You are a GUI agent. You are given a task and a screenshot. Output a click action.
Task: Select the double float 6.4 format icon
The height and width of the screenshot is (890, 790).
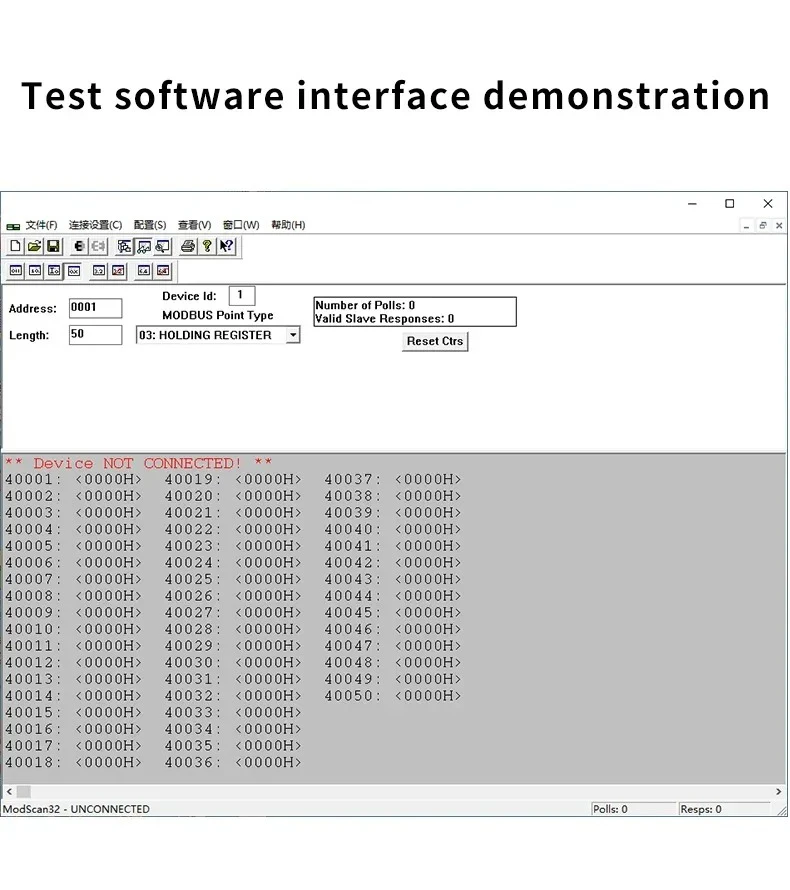tap(144, 271)
